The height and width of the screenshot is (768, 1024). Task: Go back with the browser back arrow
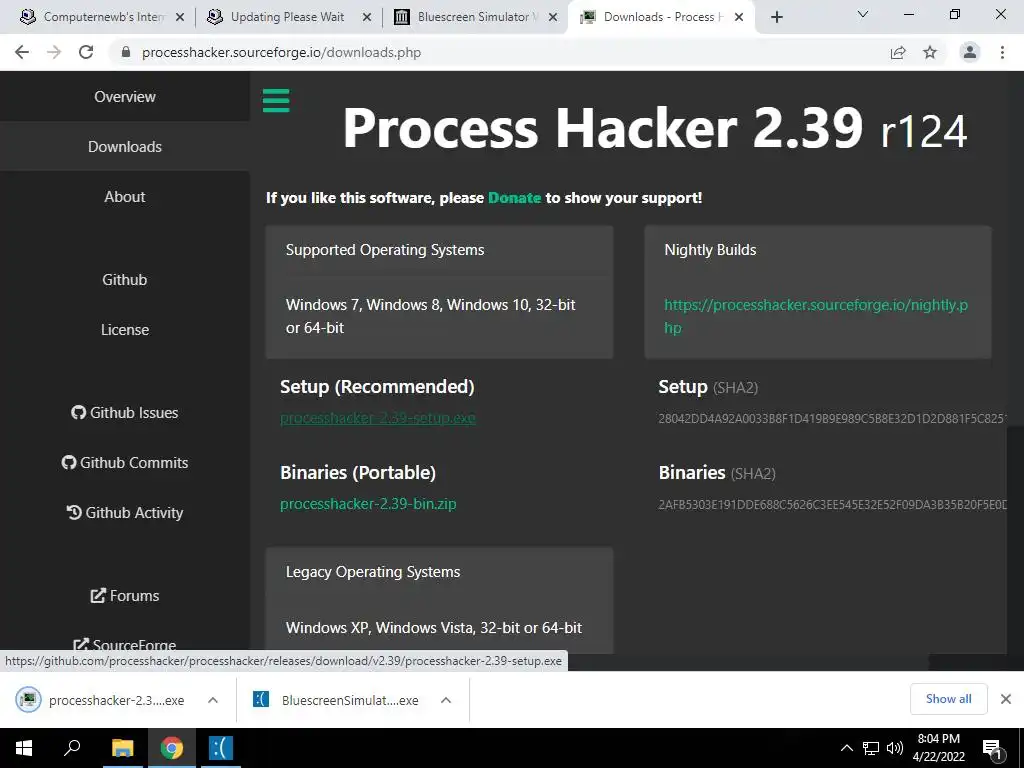tap(22, 52)
